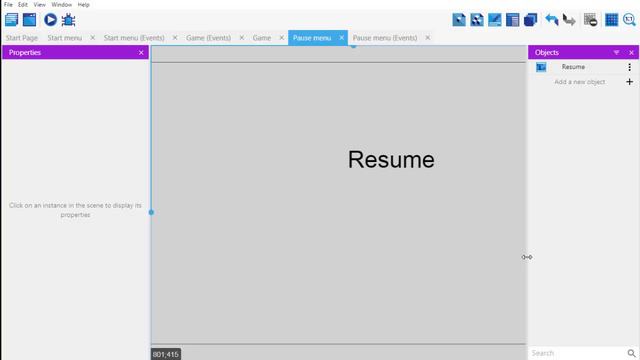Open the instance properties panel icon

coord(495,20)
